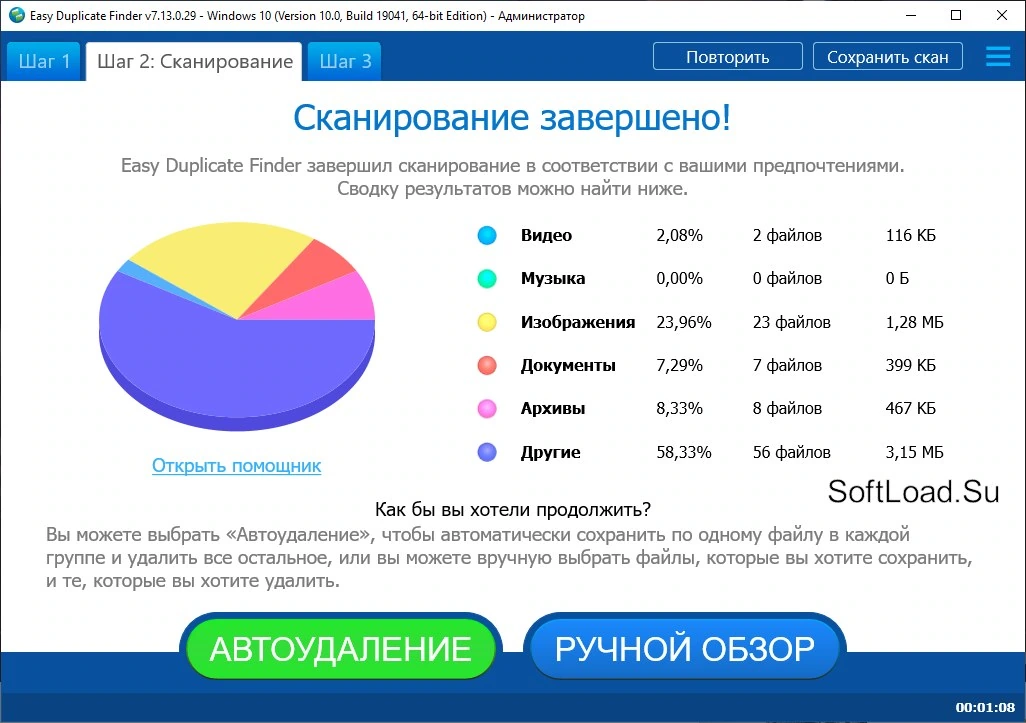Select the Архивы category label
The height and width of the screenshot is (723, 1026).
(x=553, y=408)
